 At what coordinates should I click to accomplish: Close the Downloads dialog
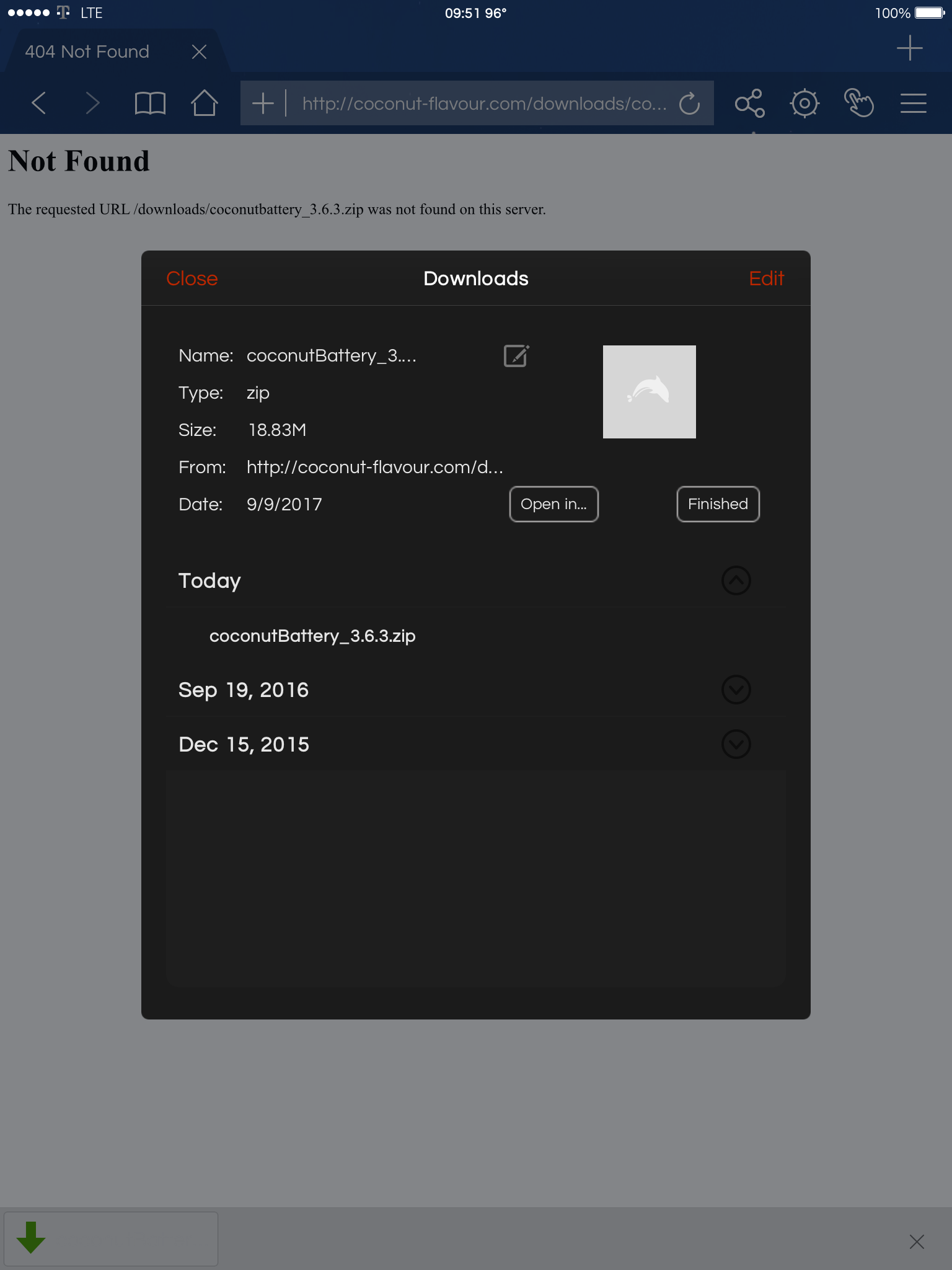pyautogui.click(x=192, y=278)
